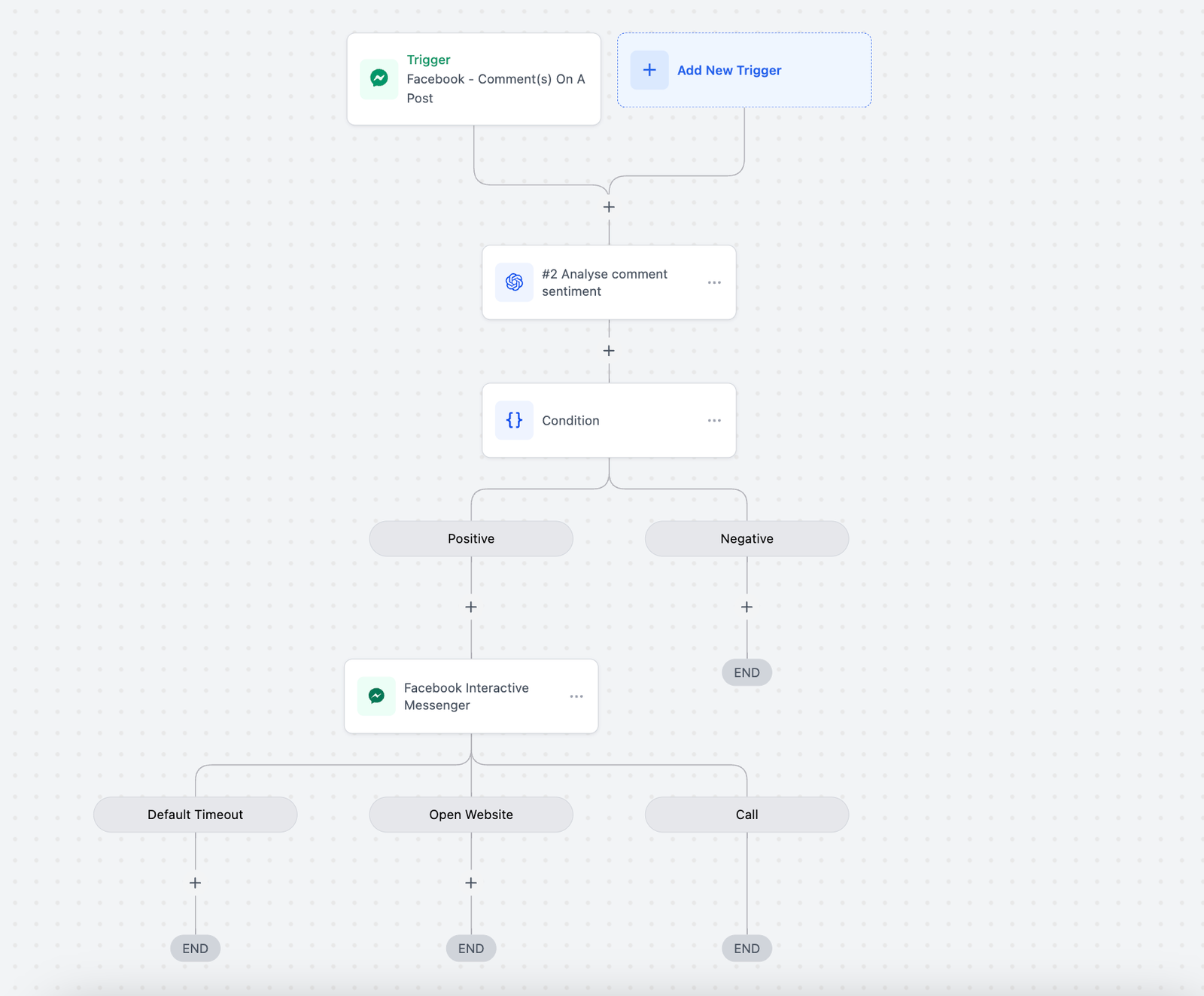Insert a step under Open Website branch
The width and height of the screenshot is (1204, 996).
click(x=471, y=883)
